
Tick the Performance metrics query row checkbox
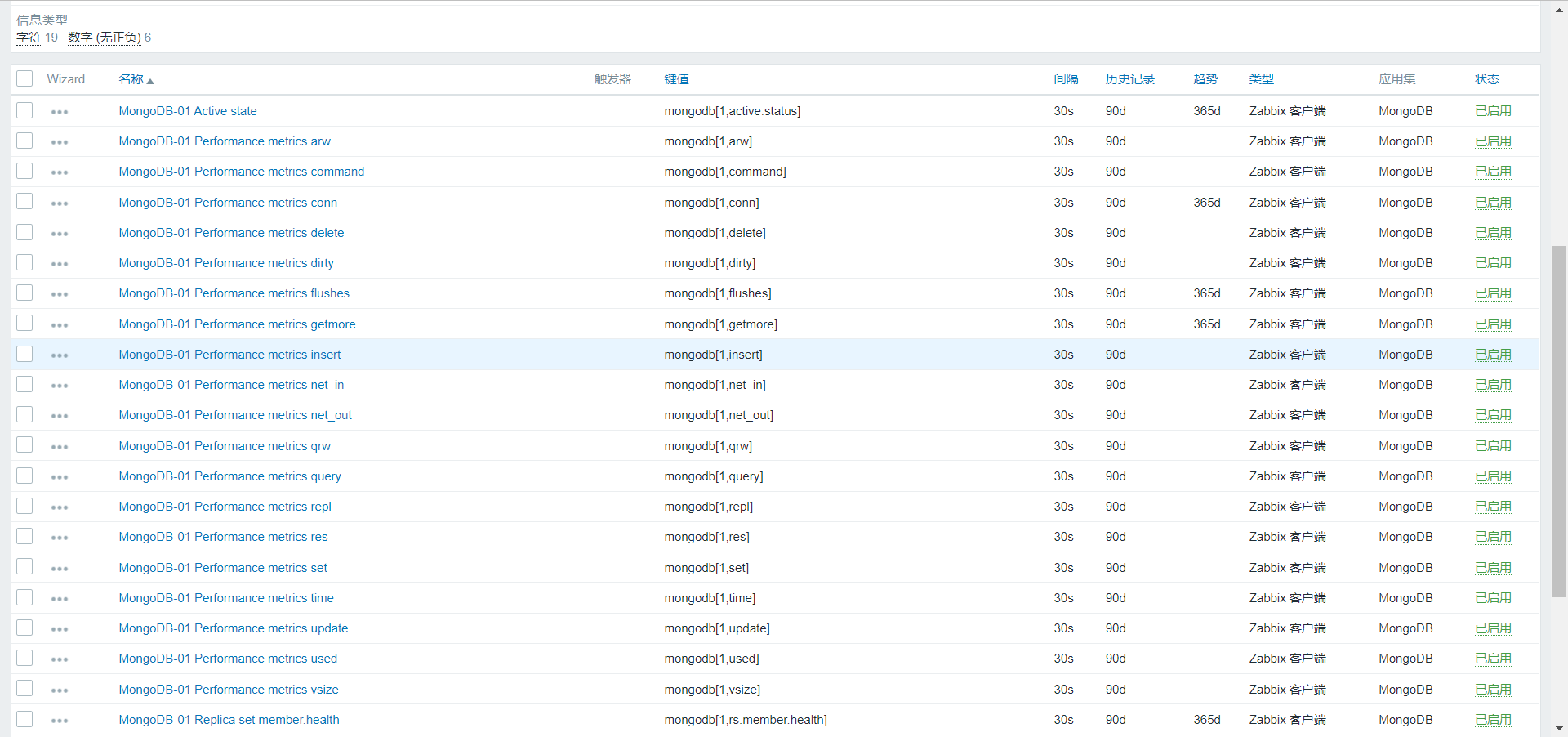coord(24,476)
